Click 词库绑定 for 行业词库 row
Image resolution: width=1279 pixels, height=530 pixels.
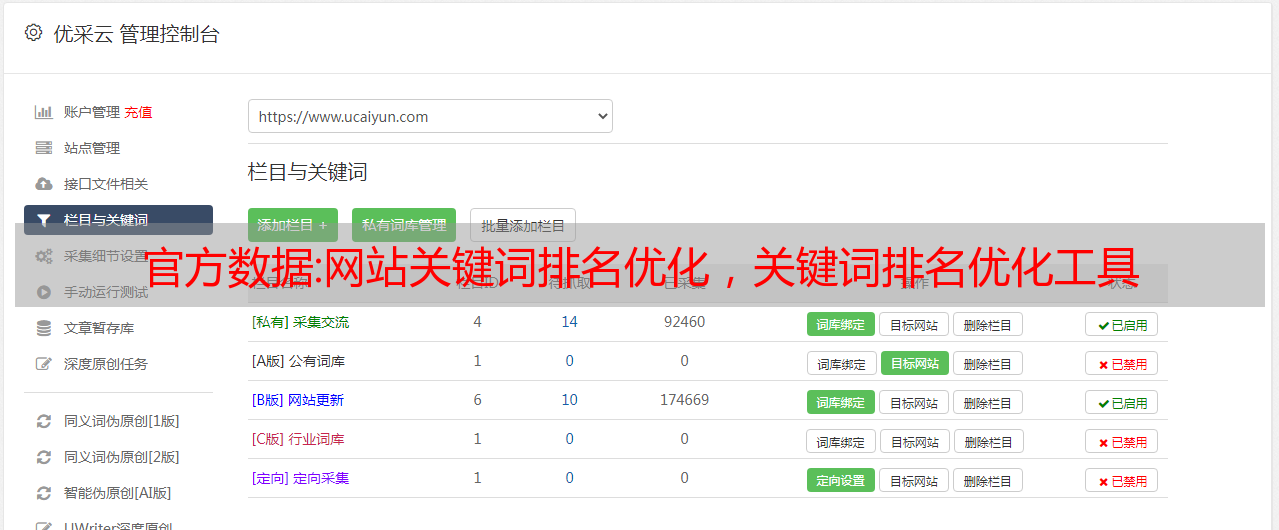pyautogui.click(x=841, y=441)
